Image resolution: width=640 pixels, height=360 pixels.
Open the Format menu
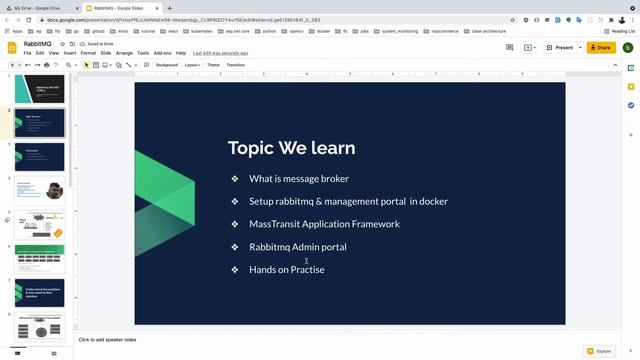tap(88, 53)
